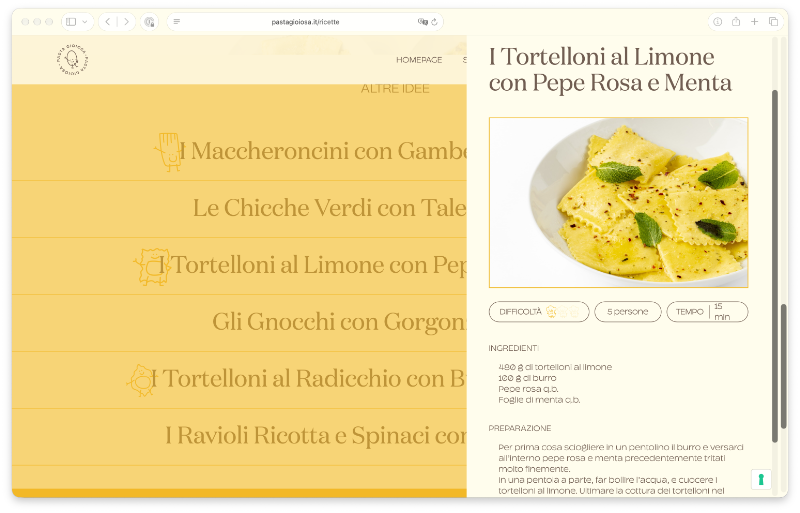Click the TEMPO 15 min badge
The width and height of the screenshot is (800, 513).
tap(707, 312)
